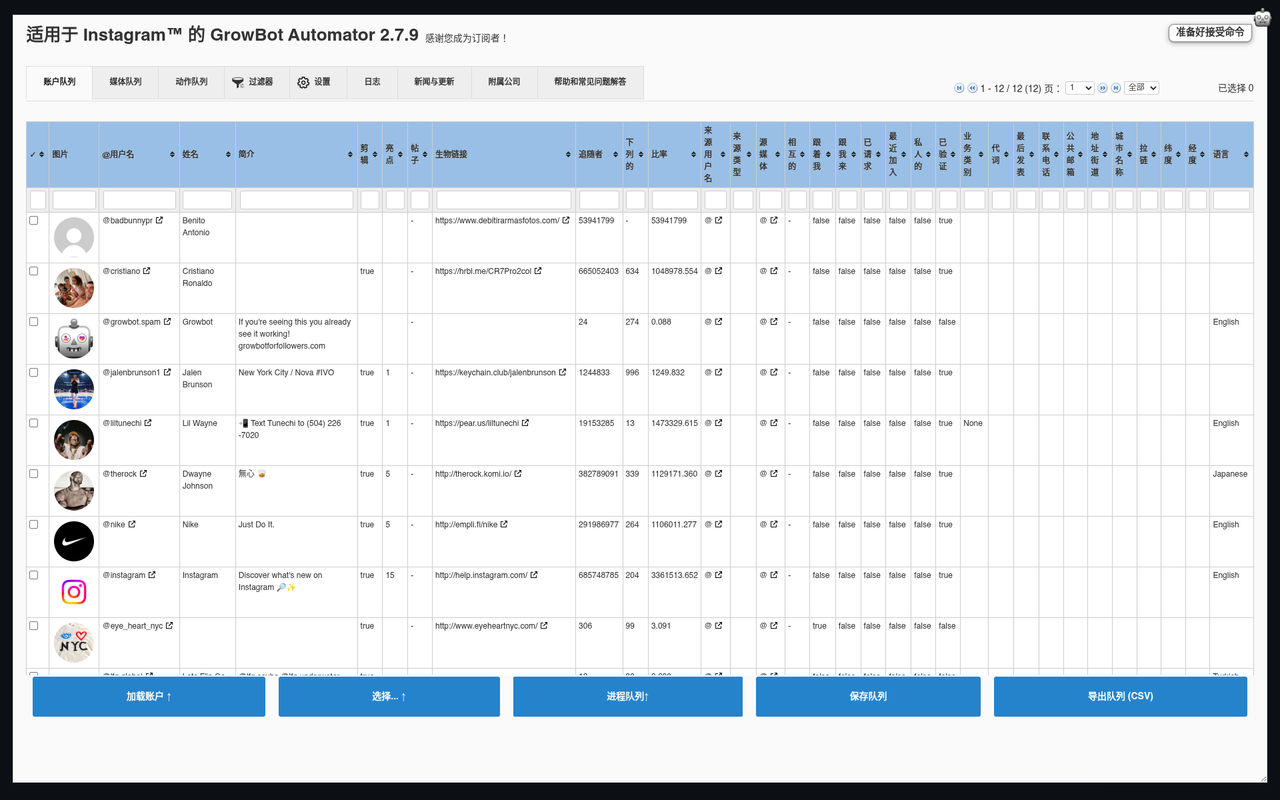Open the 全部 rows-per-page dropdown
Screen dimensions: 1280x800
1141,88
